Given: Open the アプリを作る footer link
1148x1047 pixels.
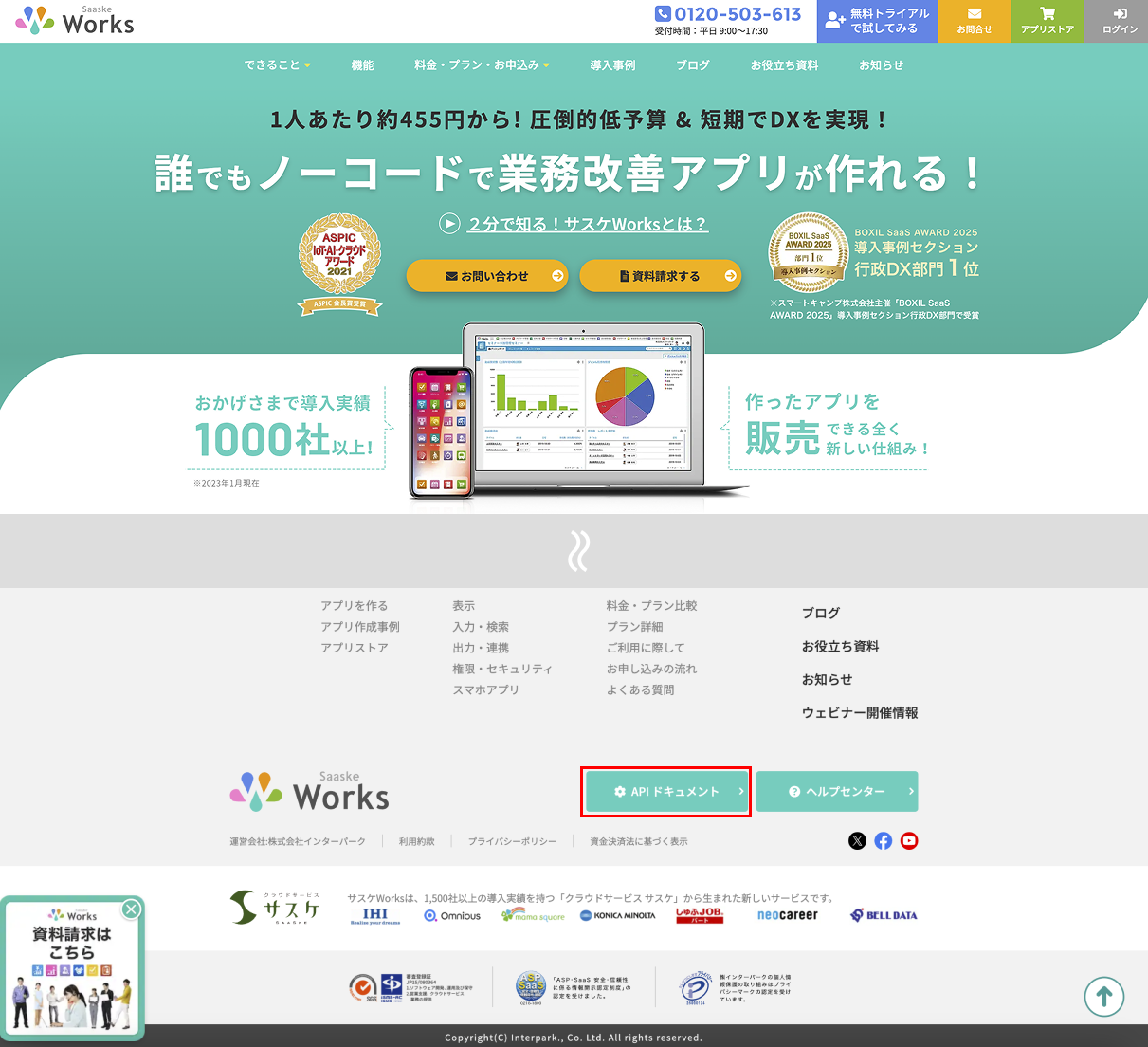Looking at the screenshot, I should (354, 606).
